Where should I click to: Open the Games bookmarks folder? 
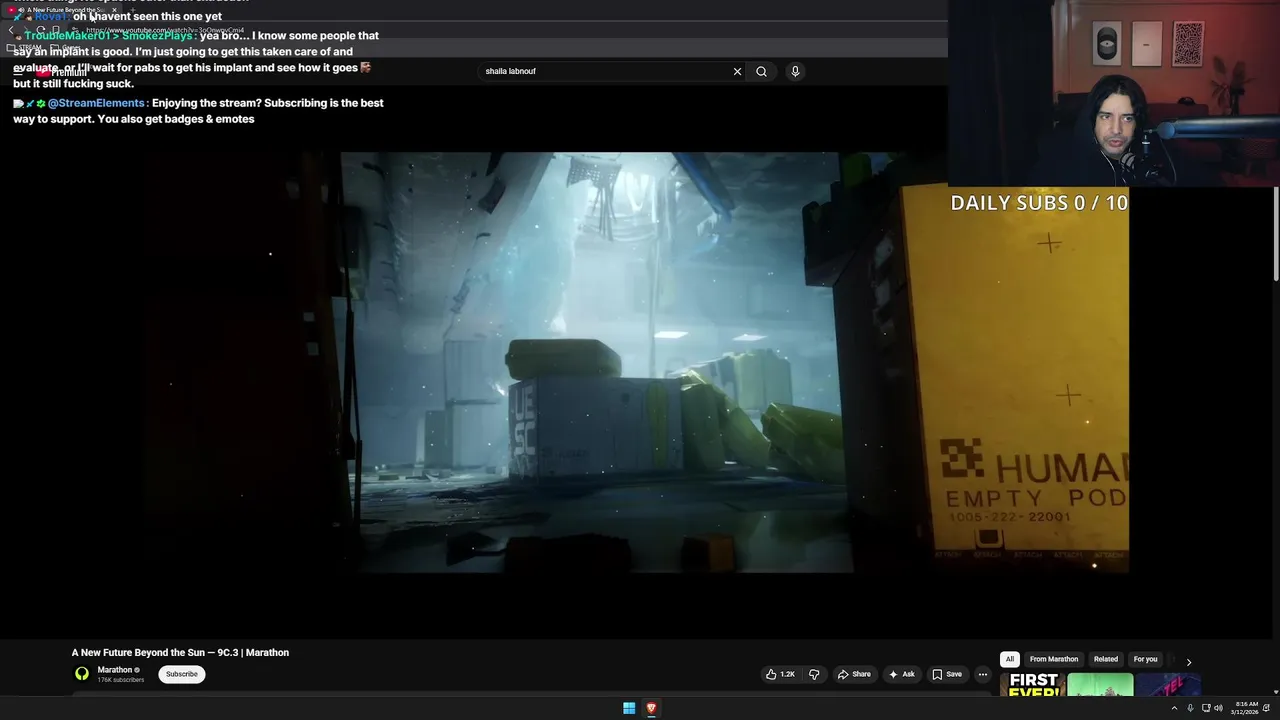[66, 47]
